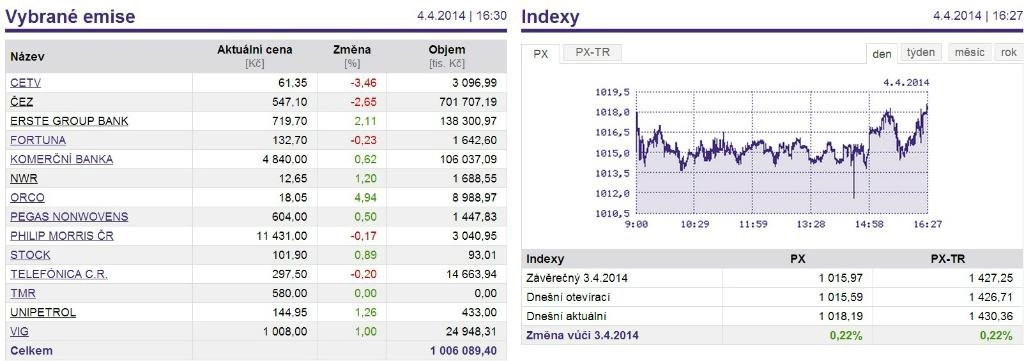
Task: Open the UNIPETROL stock link
Action: 43,312
